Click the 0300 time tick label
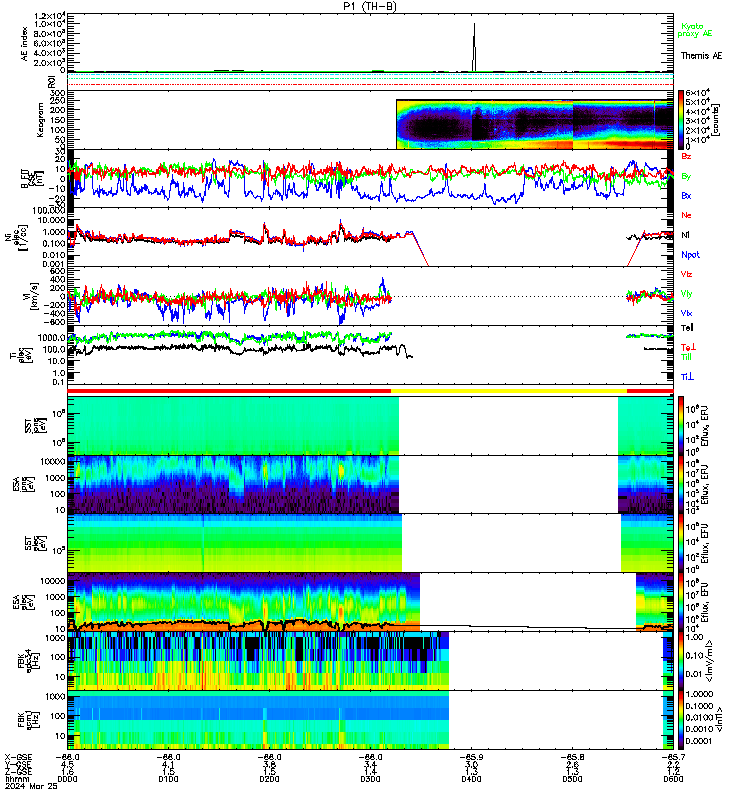Viewport: 750px width, 800px height. tap(370, 779)
